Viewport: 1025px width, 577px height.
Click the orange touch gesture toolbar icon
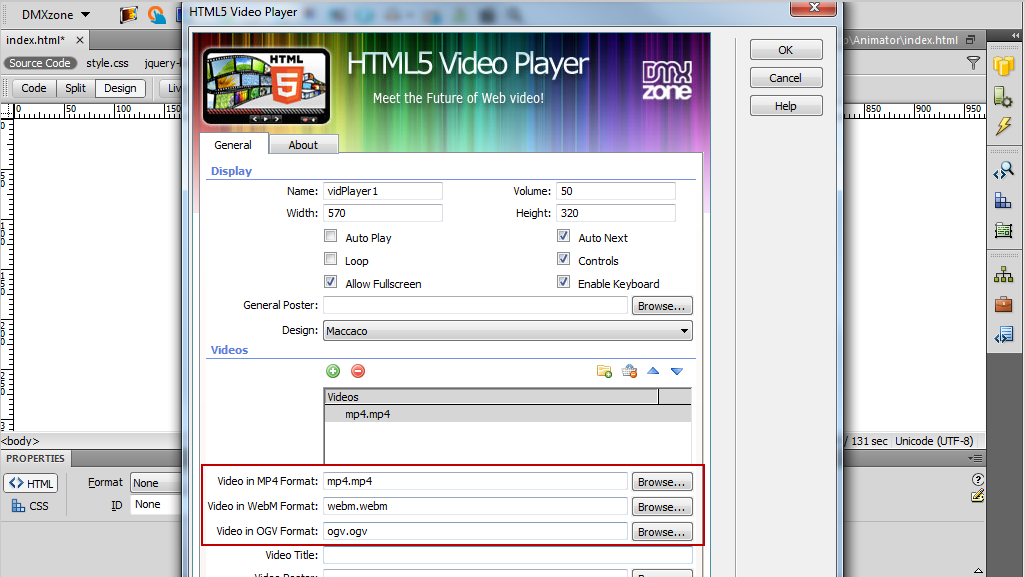(x=156, y=14)
